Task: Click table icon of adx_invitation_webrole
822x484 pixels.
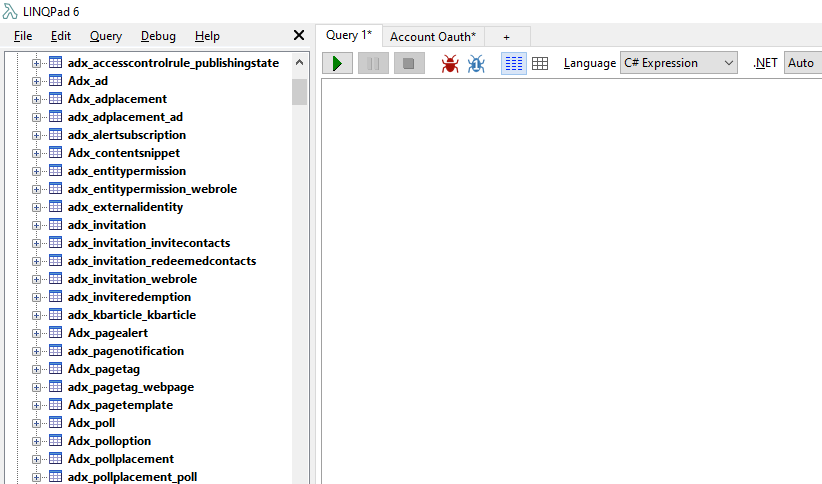Action: 56,278
